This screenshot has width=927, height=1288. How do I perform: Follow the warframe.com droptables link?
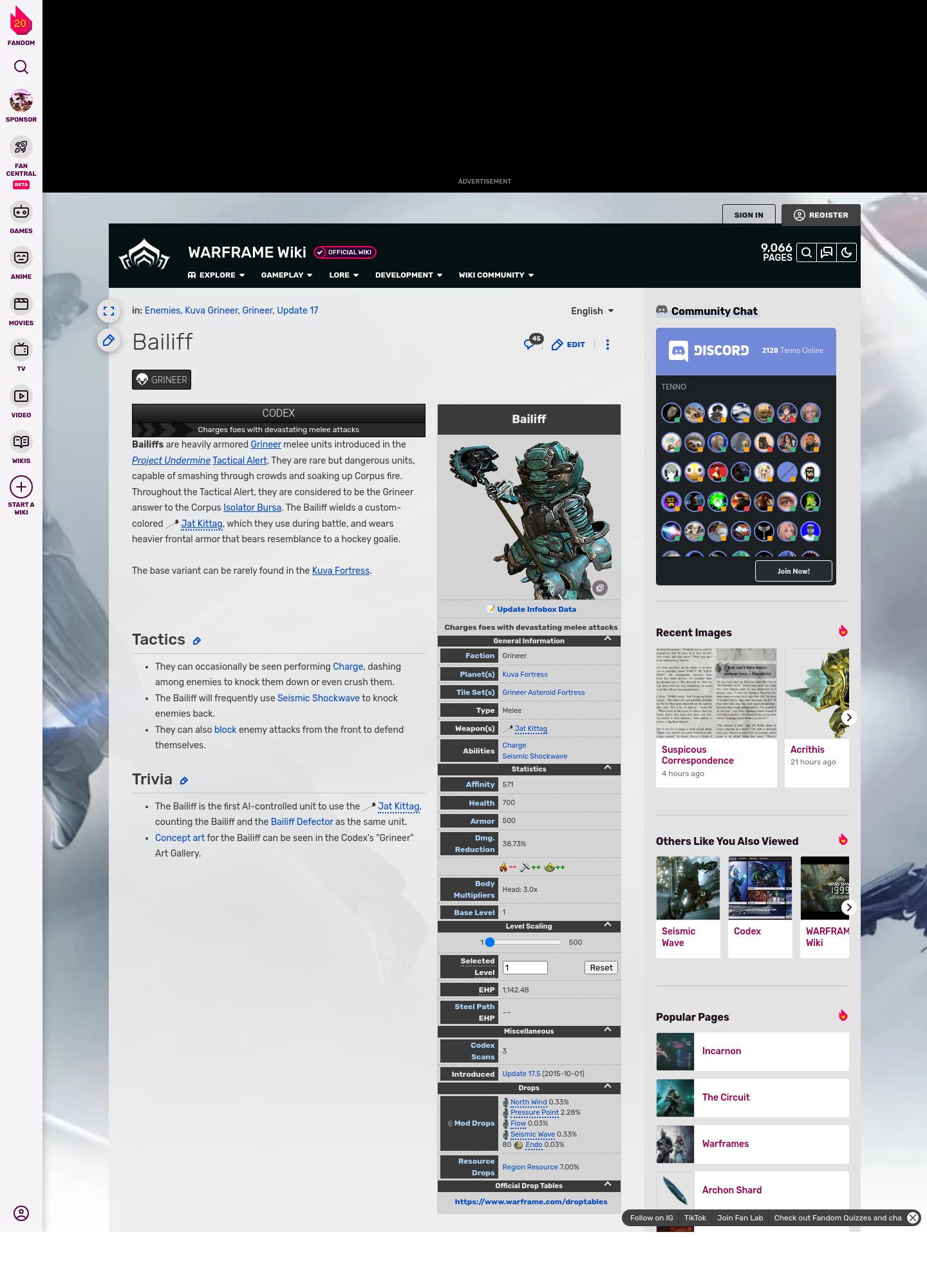pyautogui.click(x=531, y=1202)
